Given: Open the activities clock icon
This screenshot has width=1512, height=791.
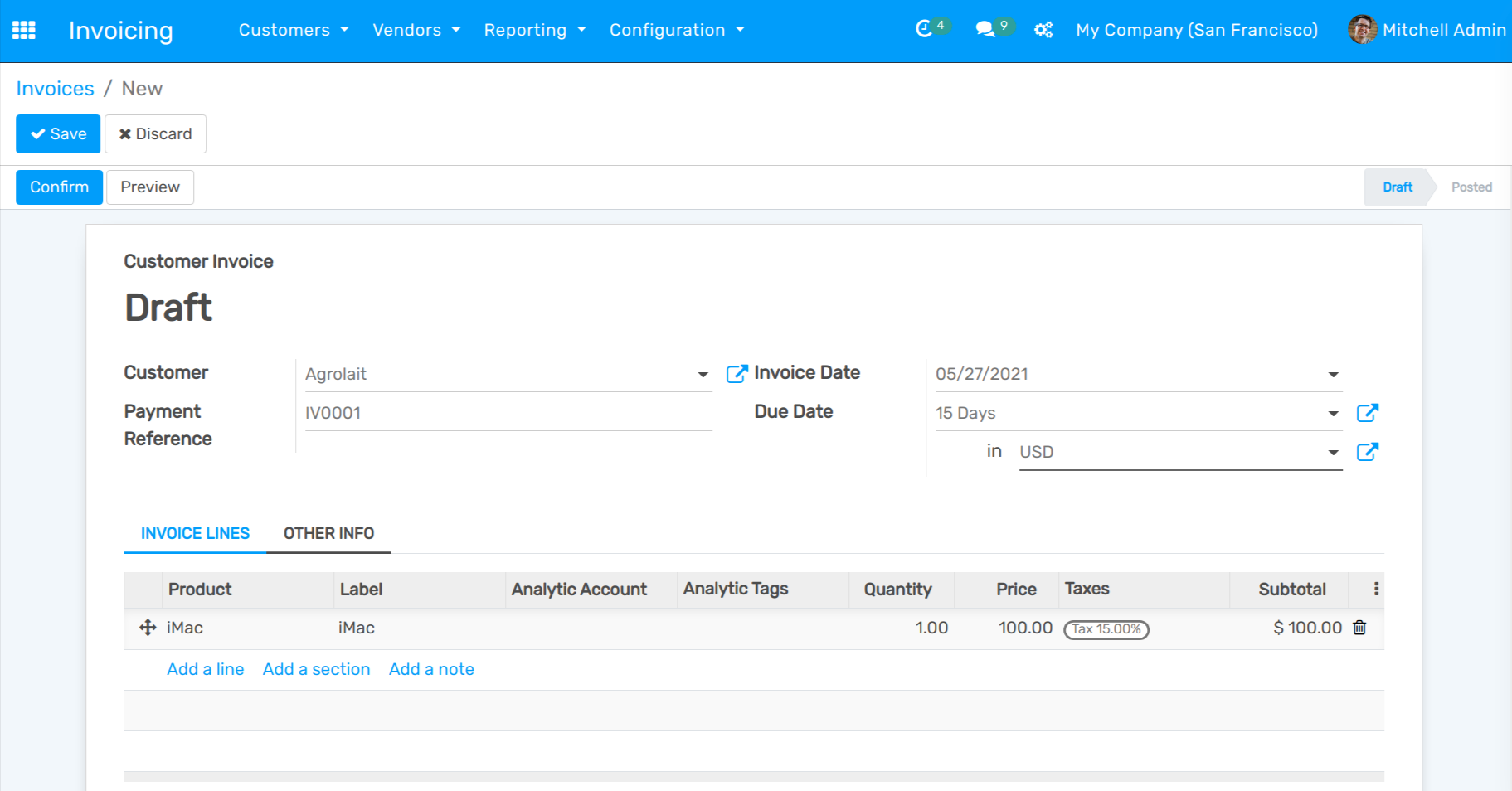Looking at the screenshot, I should pyautogui.click(x=924, y=30).
